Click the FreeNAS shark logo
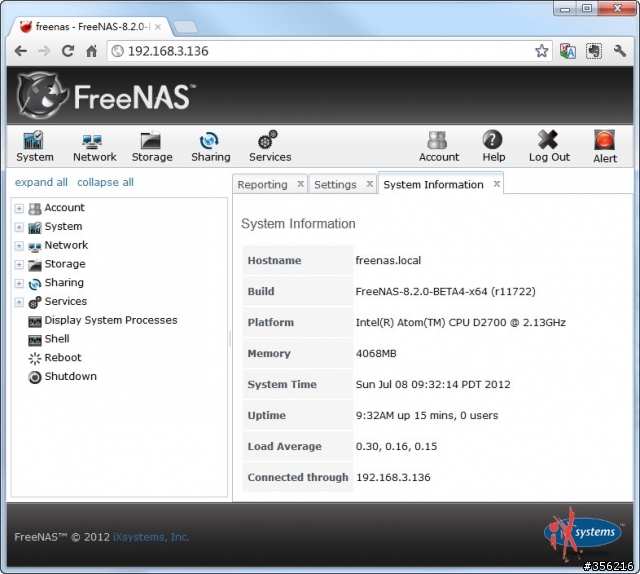Image resolution: width=640 pixels, height=574 pixels. click(42, 96)
